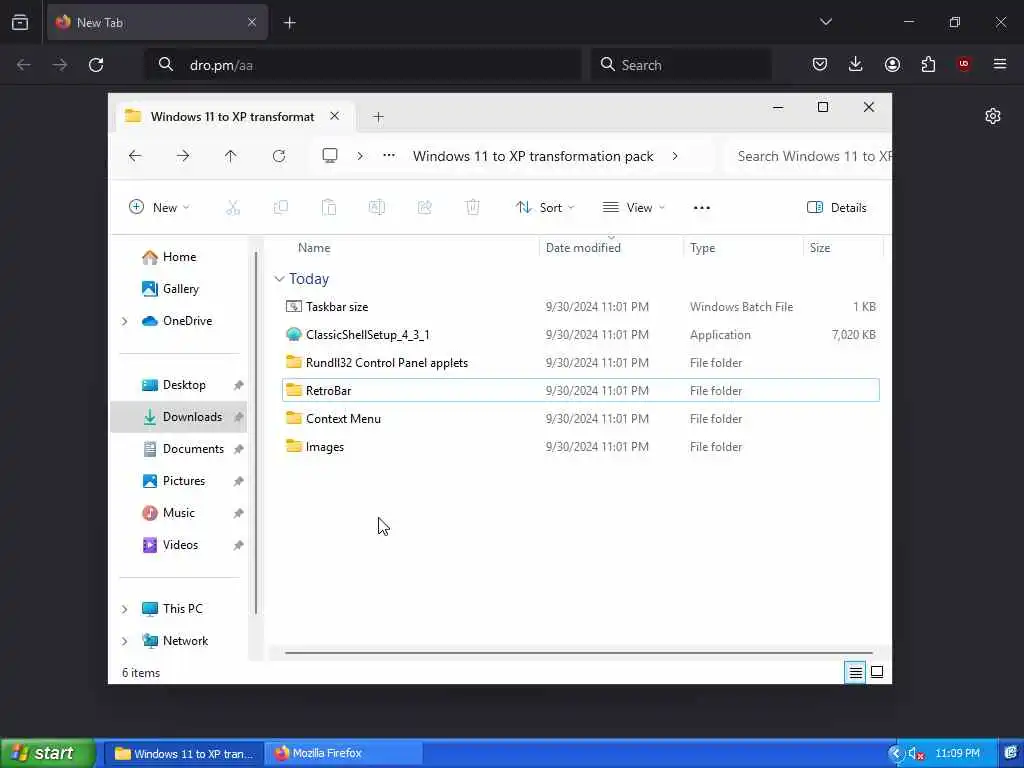Expand OneDrive in the navigation pane
Image resolution: width=1024 pixels, height=768 pixels.
pyautogui.click(x=125, y=321)
